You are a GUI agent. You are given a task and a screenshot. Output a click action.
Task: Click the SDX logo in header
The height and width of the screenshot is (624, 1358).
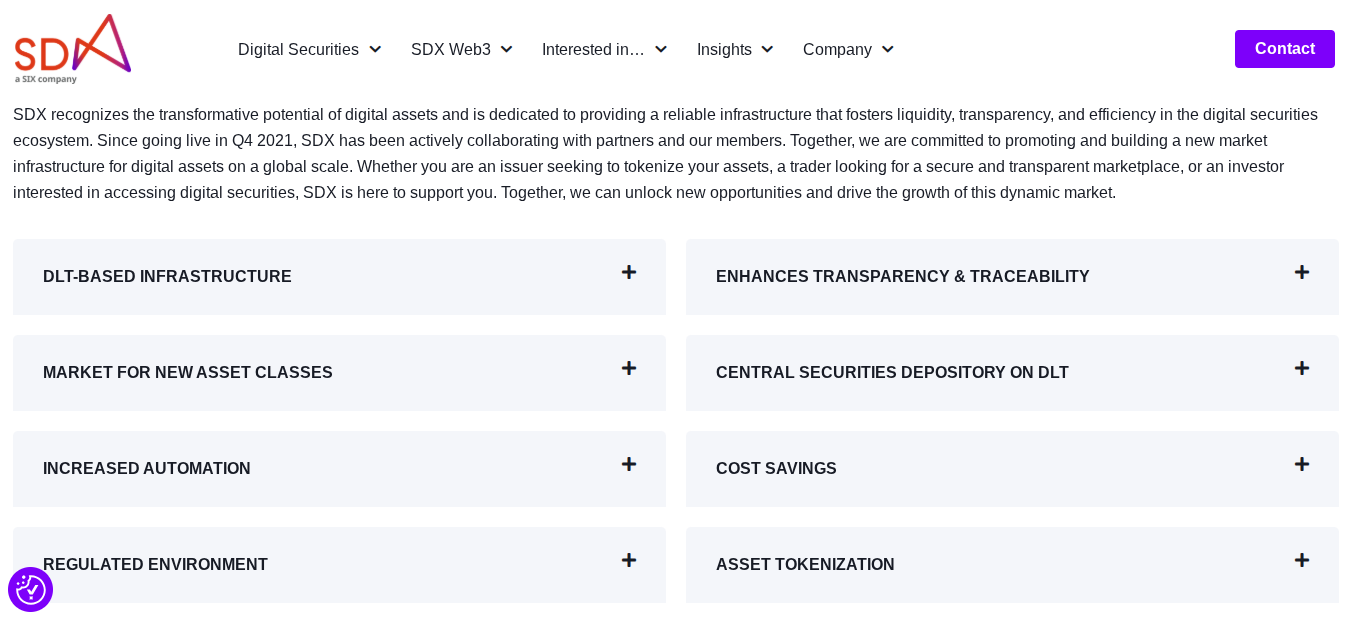(x=73, y=48)
